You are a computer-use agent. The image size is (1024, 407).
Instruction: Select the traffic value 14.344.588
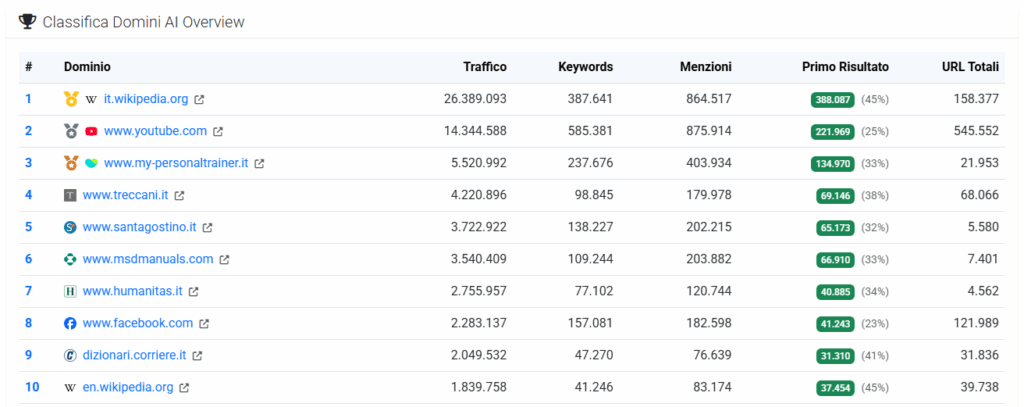click(x=475, y=131)
